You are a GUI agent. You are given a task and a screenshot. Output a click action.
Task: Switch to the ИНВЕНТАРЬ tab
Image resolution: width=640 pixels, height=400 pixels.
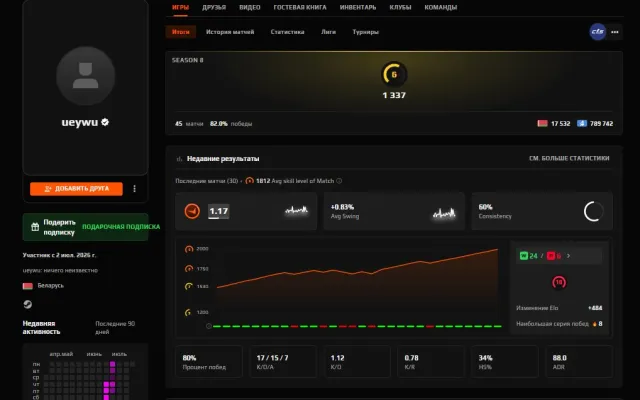[358, 7]
